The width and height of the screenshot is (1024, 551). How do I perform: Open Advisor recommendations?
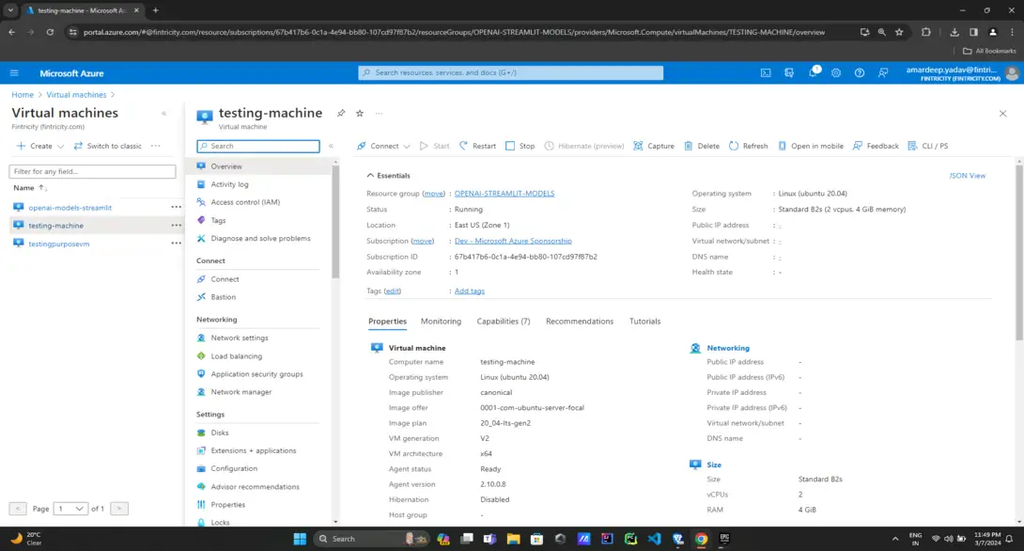coord(255,487)
